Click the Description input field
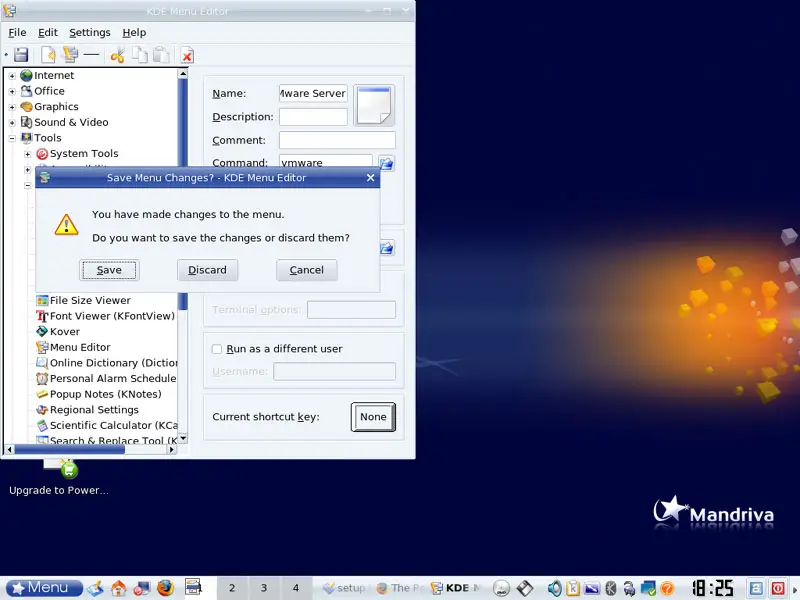 click(313, 117)
